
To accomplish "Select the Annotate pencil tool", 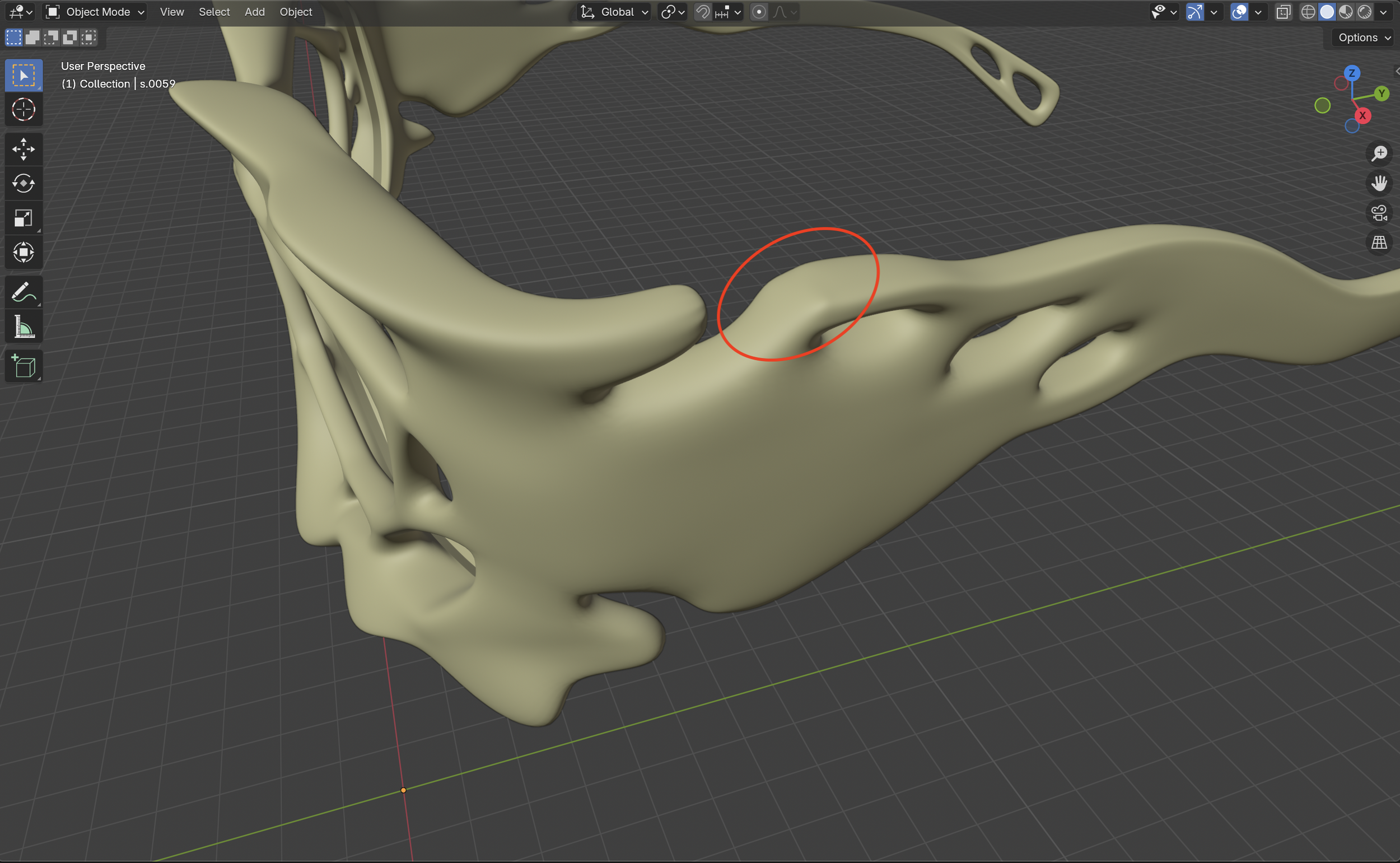I will [x=24, y=292].
